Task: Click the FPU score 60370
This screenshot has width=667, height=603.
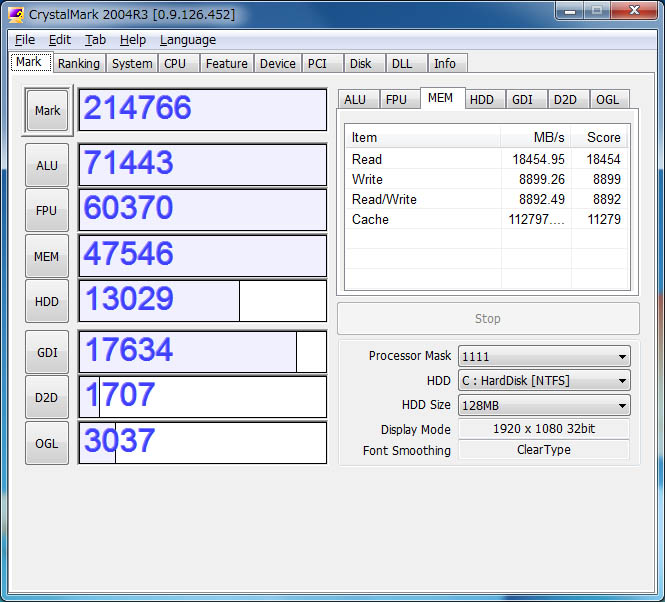Action: pos(203,210)
